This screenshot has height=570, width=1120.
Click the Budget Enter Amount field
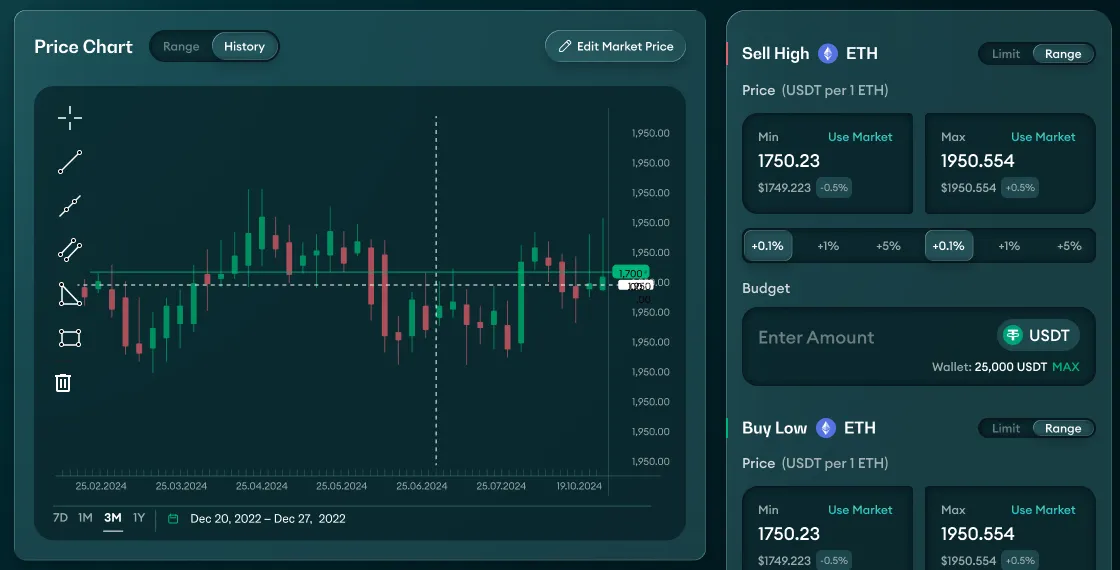pos(816,337)
